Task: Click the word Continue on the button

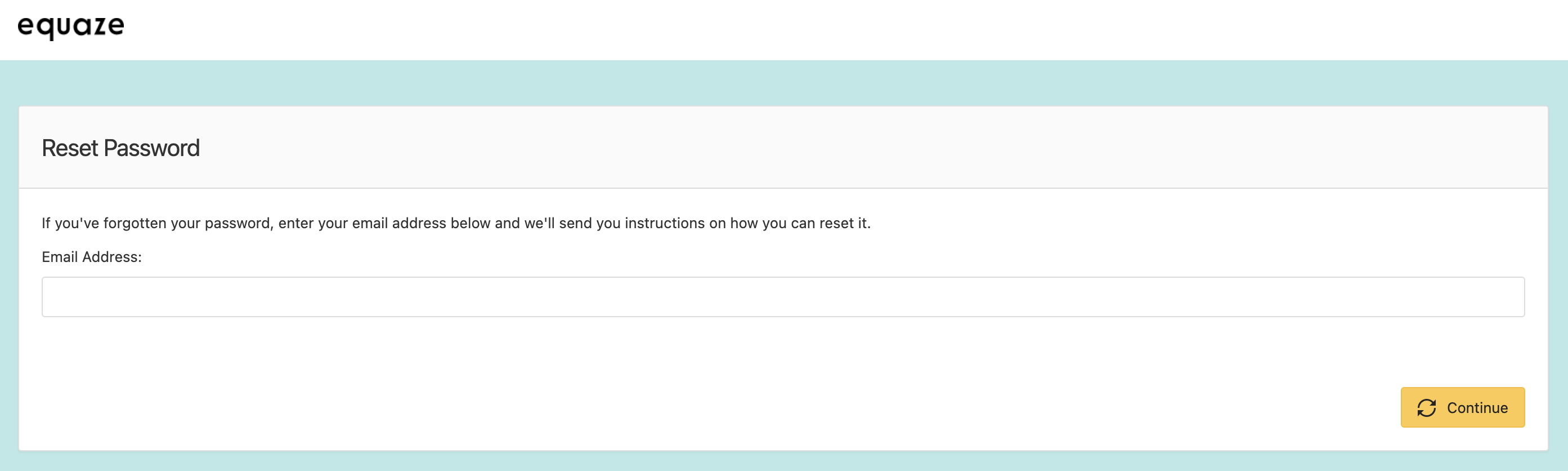Action: (1477, 408)
